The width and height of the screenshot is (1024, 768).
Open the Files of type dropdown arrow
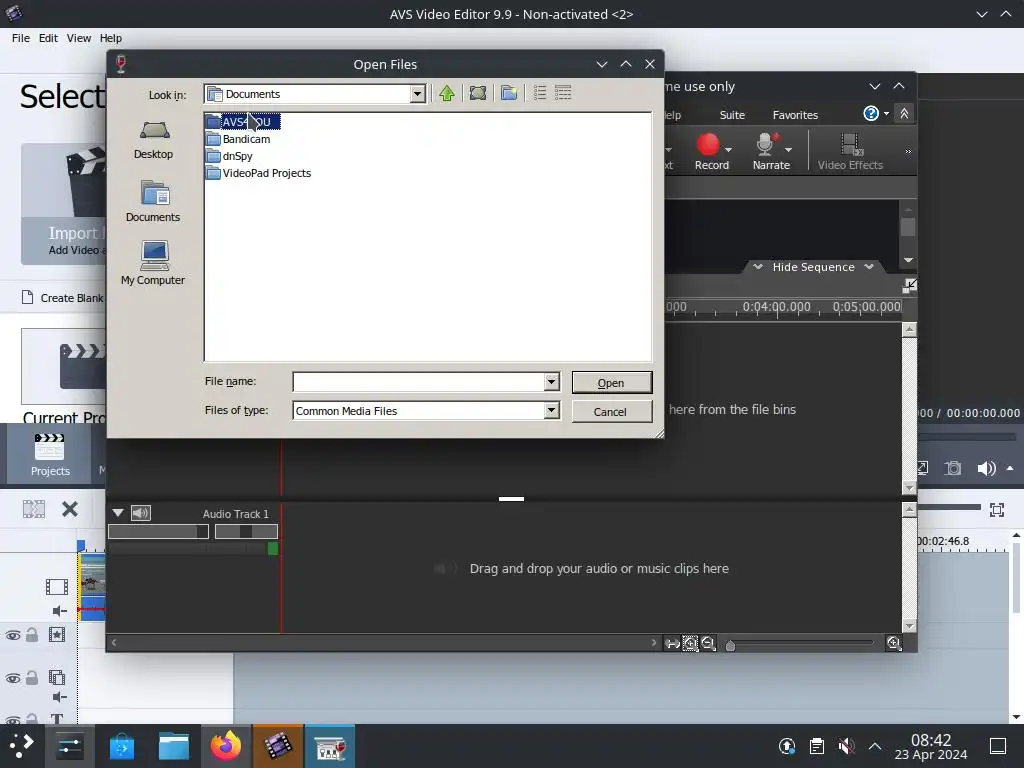point(551,411)
